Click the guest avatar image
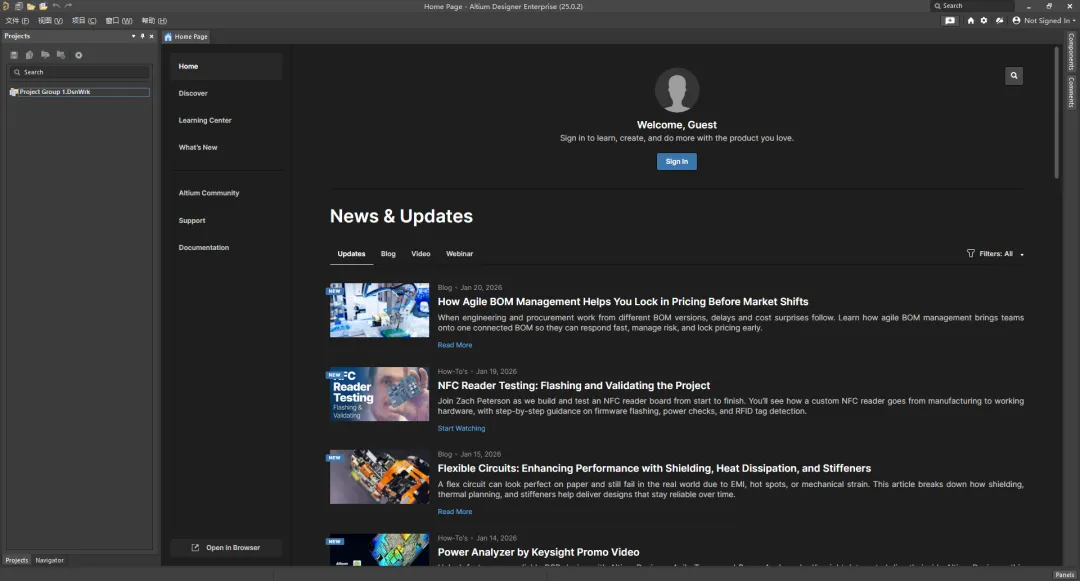1080x581 pixels. point(676,89)
